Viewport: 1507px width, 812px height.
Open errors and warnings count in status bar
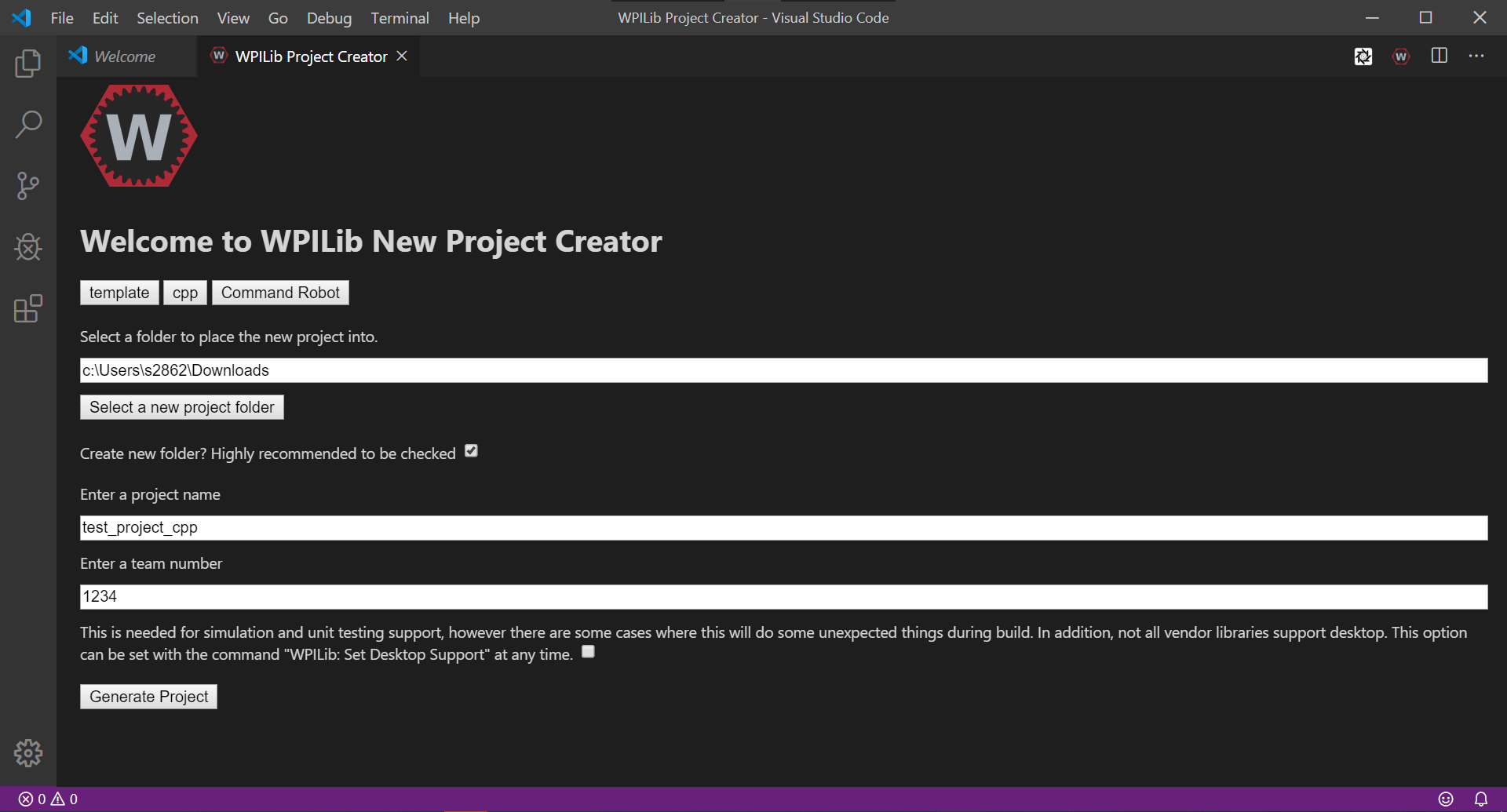(x=48, y=799)
